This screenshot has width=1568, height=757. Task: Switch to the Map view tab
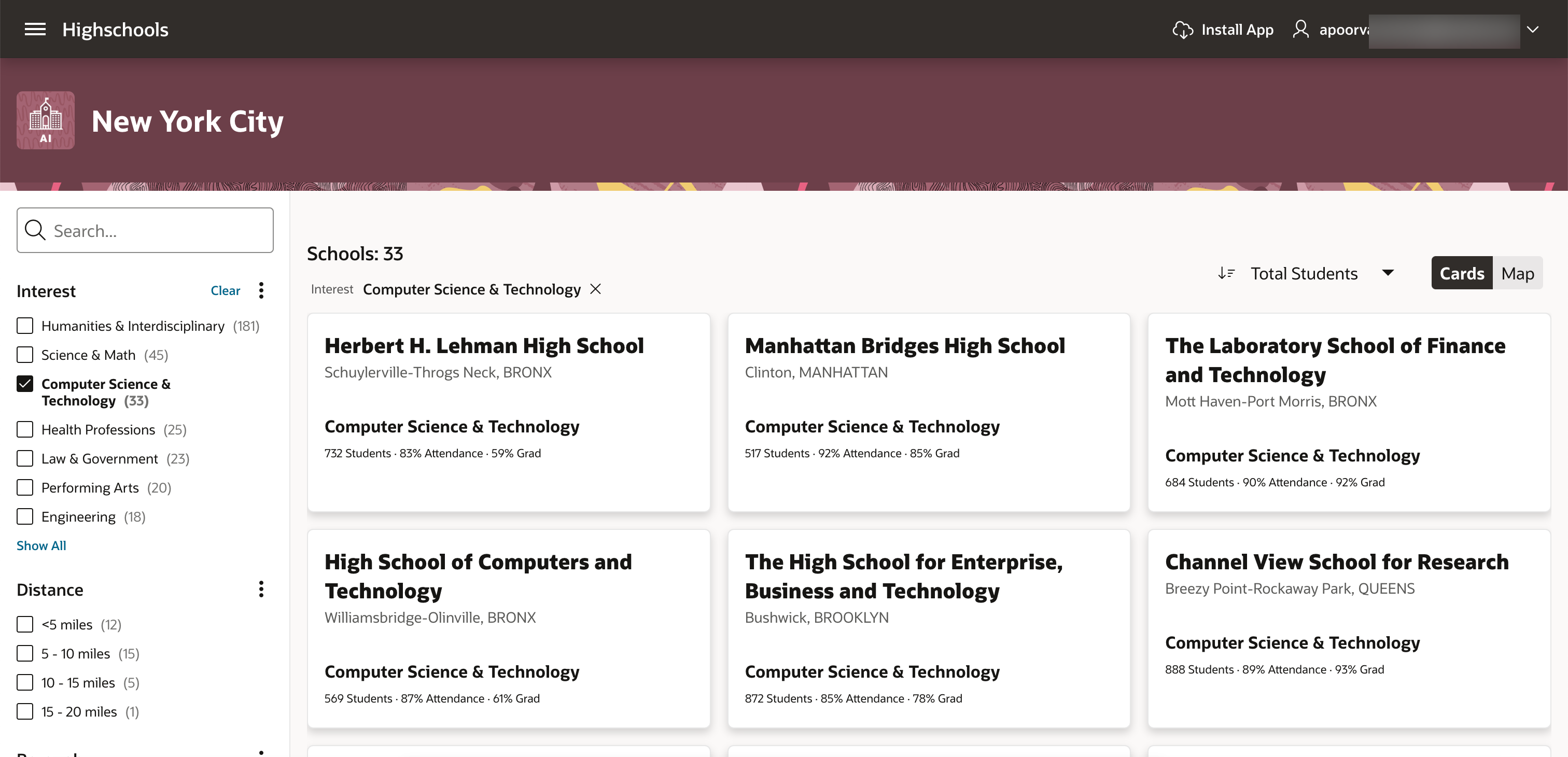point(1517,273)
